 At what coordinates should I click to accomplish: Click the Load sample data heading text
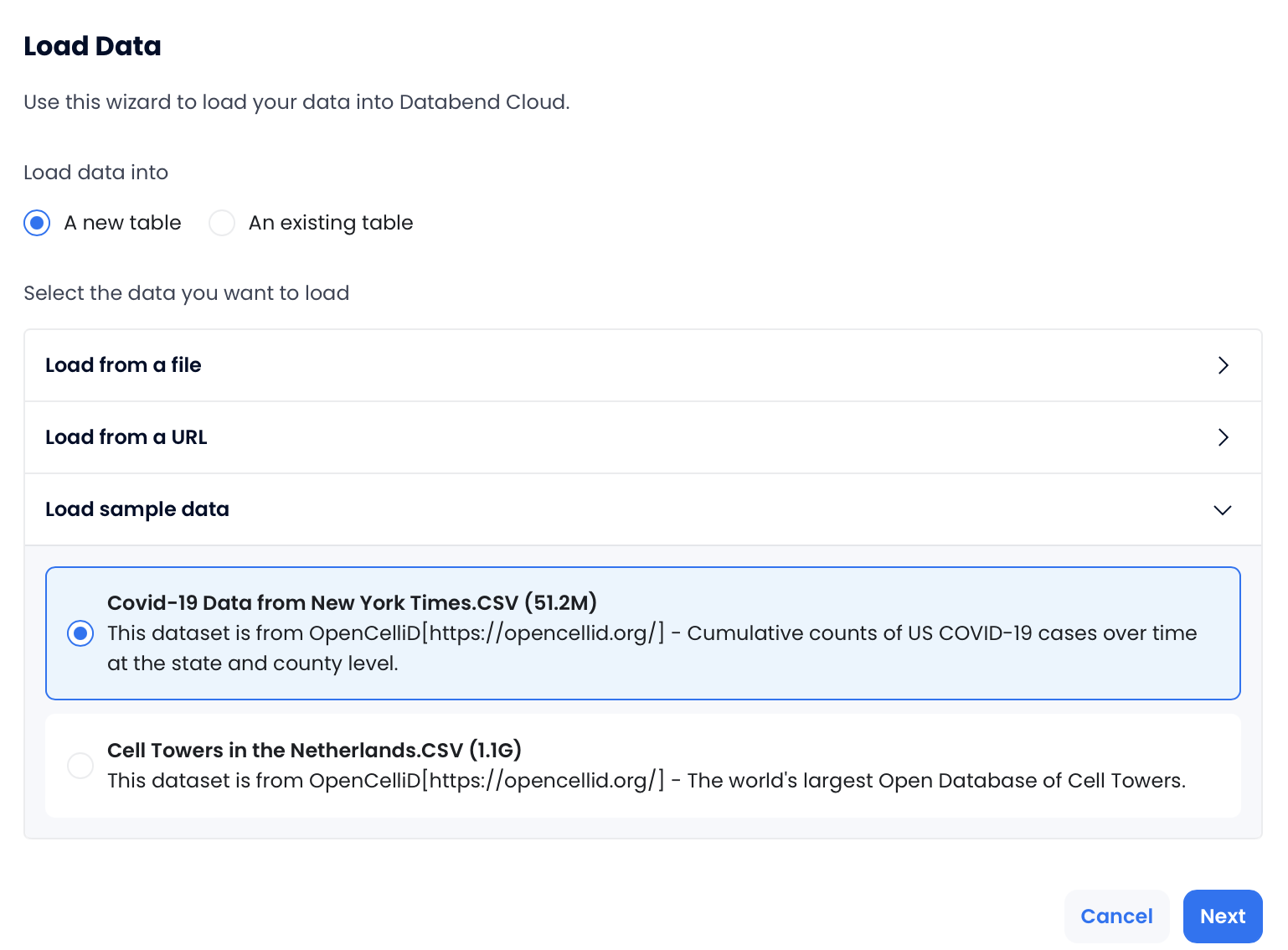pos(137,509)
